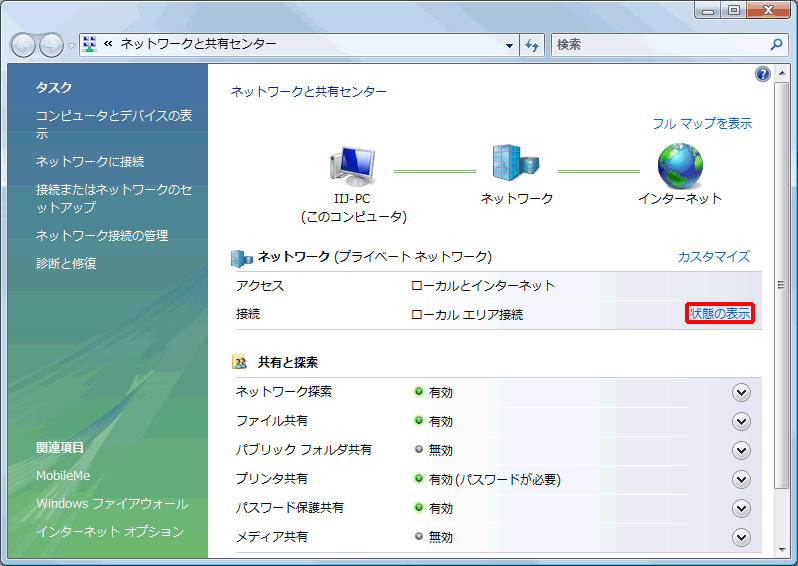
Task: Open MobileMe related item
Action: click(63, 476)
